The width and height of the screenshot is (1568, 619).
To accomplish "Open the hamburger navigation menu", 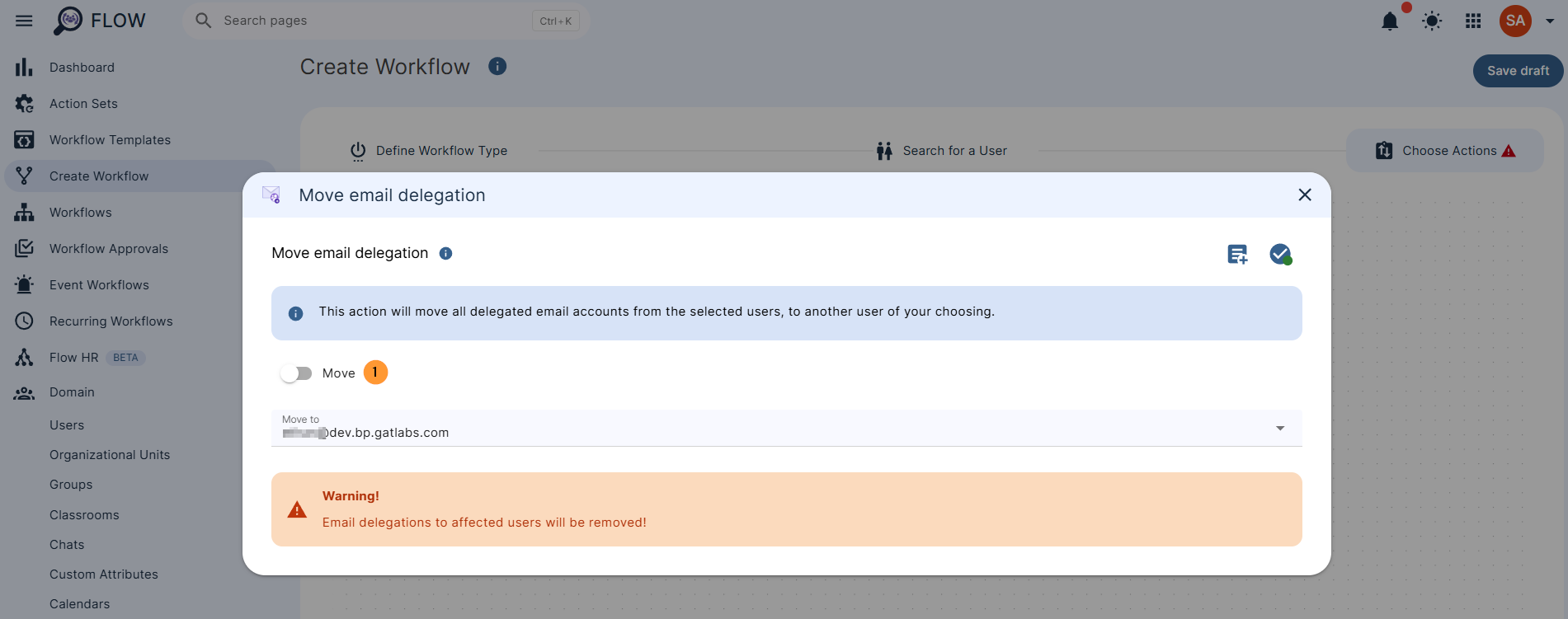I will coord(24,21).
